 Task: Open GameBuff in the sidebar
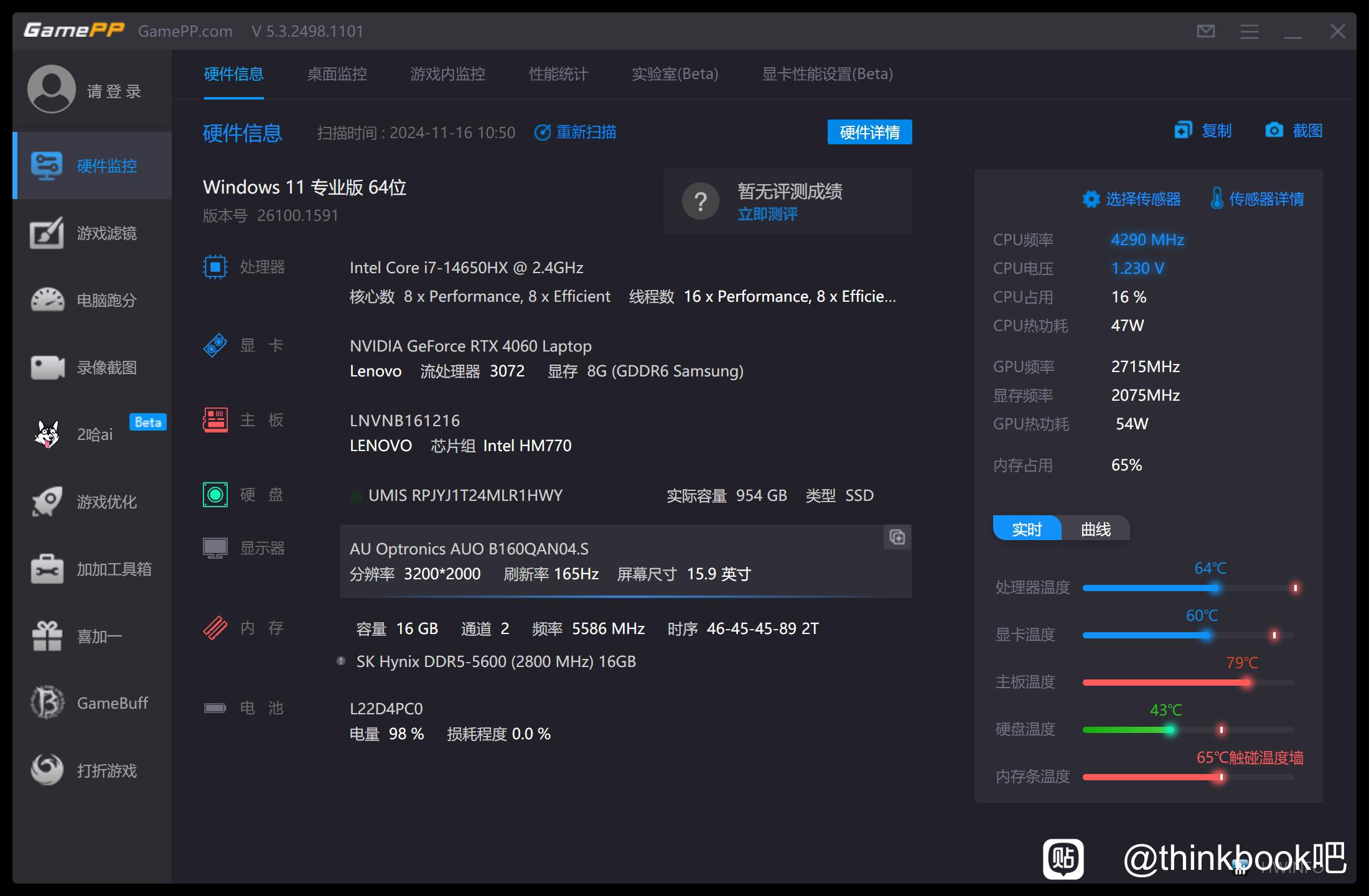point(92,703)
